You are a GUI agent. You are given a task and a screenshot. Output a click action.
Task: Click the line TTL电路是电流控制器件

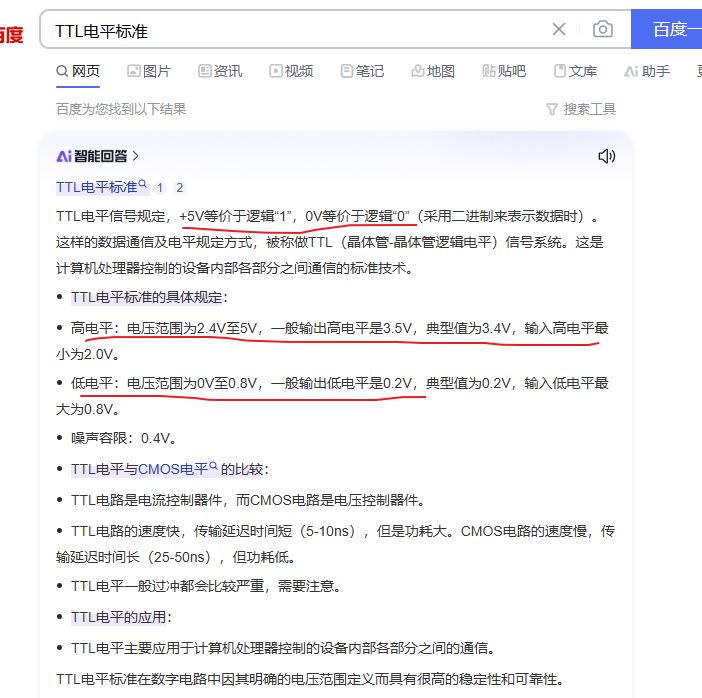click(248, 500)
